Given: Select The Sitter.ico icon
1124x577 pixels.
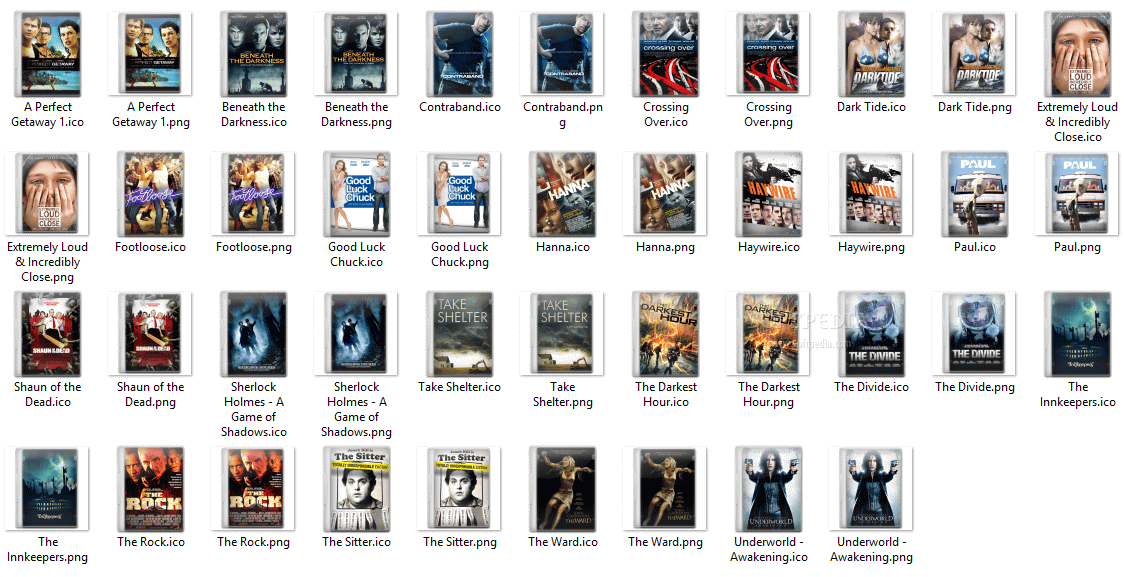Looking at the screenshot, I should tap(356, 489).
